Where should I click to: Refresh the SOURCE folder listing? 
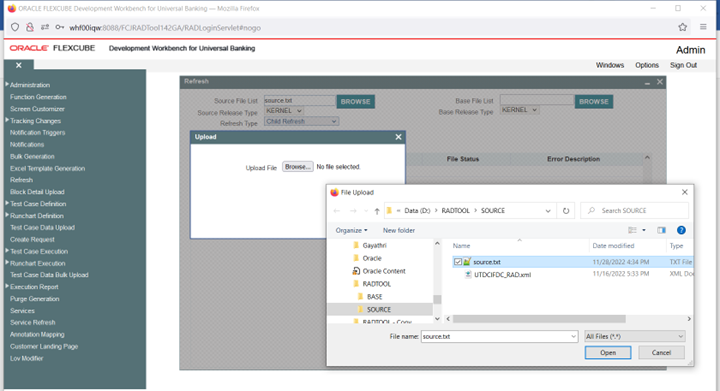(566, 211)
